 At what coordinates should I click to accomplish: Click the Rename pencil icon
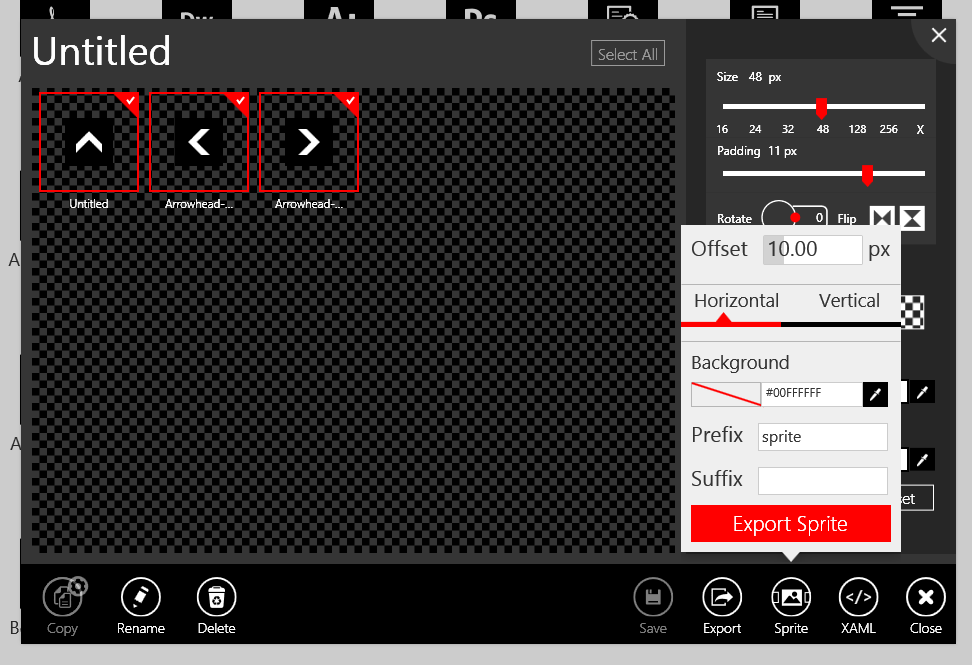tap(140, 597)
